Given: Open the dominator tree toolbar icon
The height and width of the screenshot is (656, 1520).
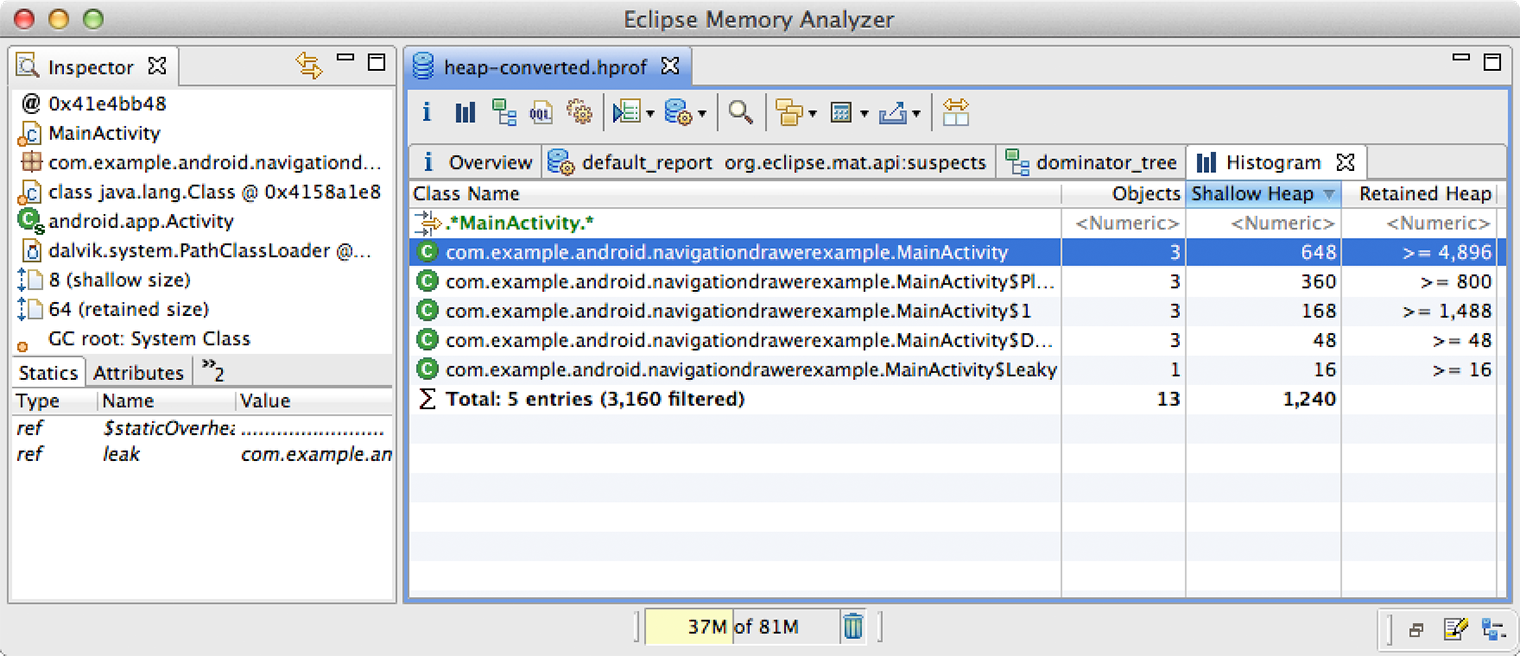Looking at the screenshot, I should pos(504,112).
